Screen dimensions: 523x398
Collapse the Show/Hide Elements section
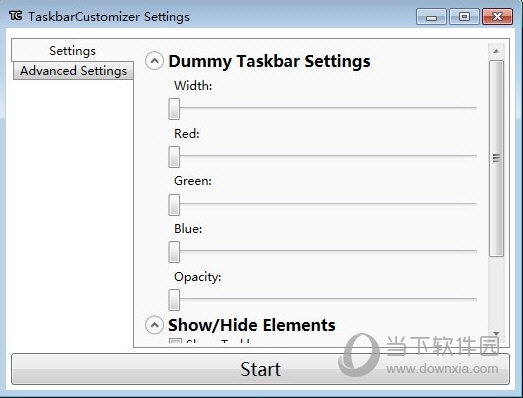click(154, 325)
